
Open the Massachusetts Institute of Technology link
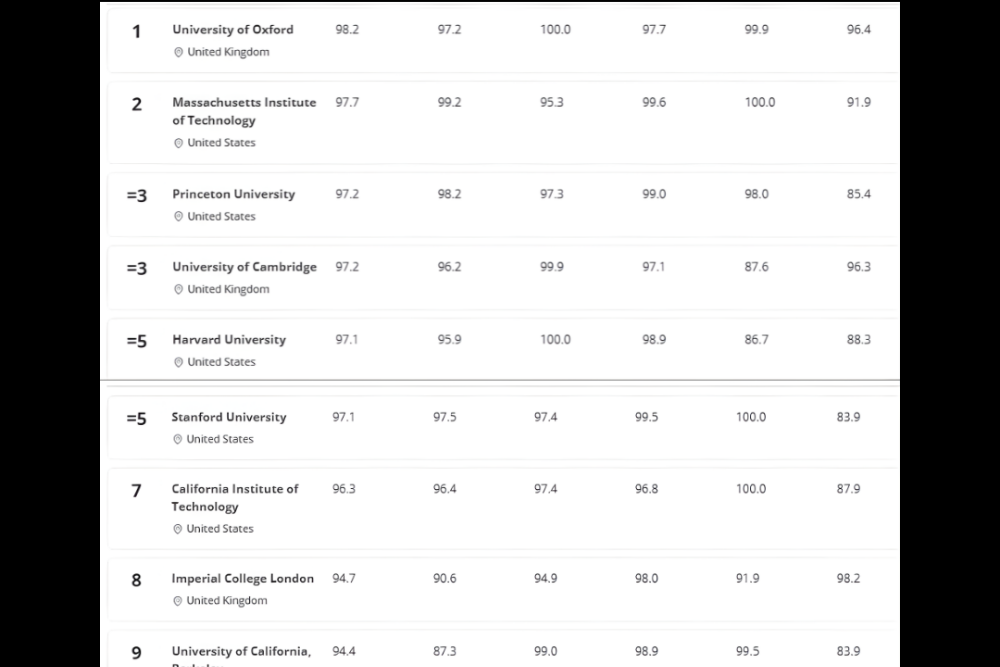click(244, 111)
